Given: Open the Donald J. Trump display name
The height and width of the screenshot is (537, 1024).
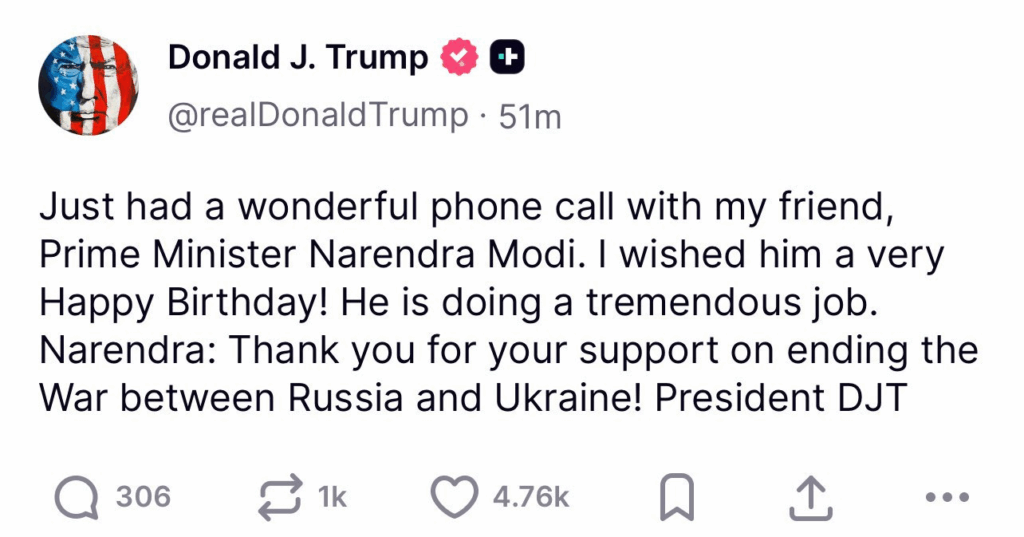Looking at the screenshot, I should pos(297,58).
